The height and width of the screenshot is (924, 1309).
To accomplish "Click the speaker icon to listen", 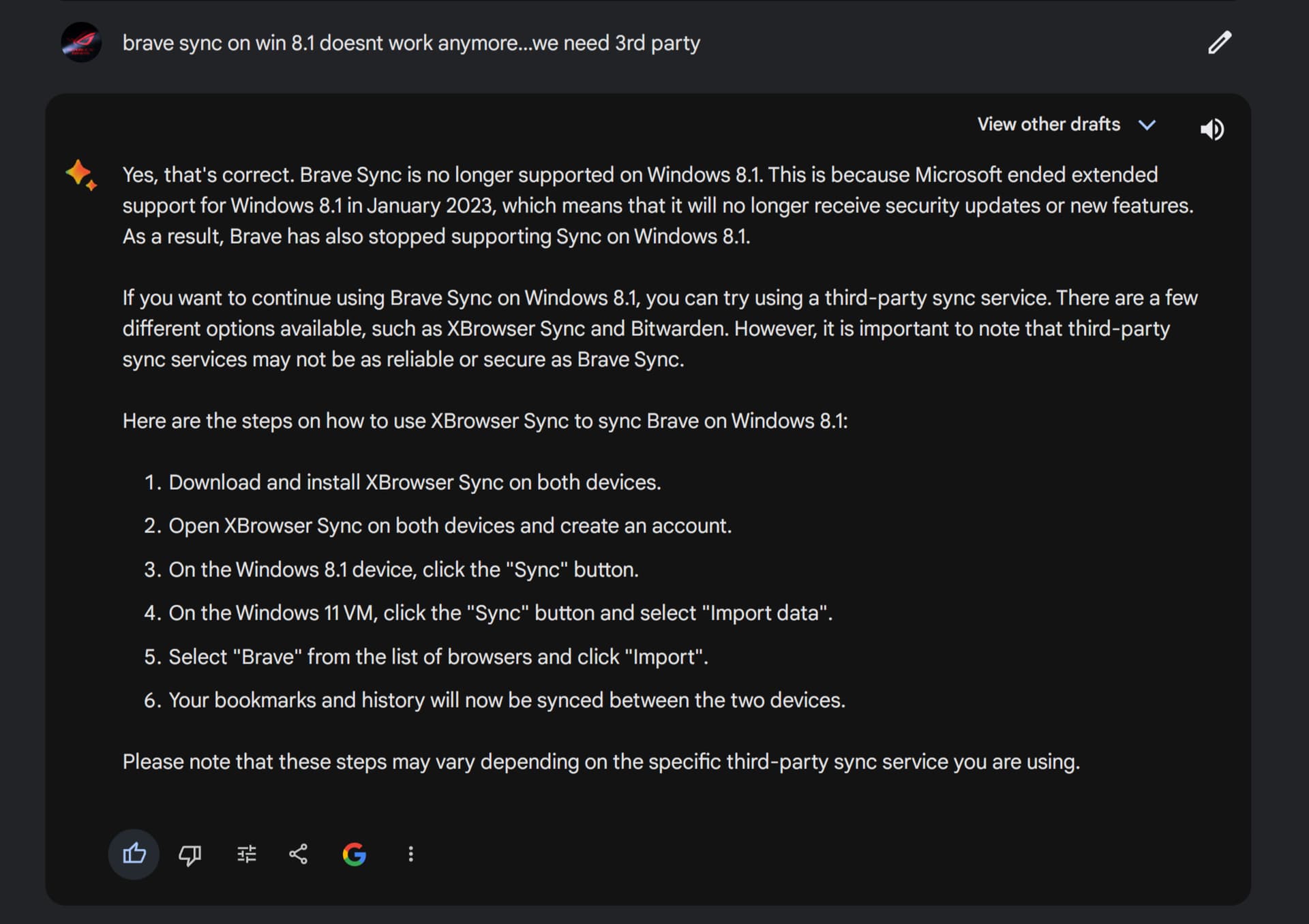I will tap(1212, 129).
